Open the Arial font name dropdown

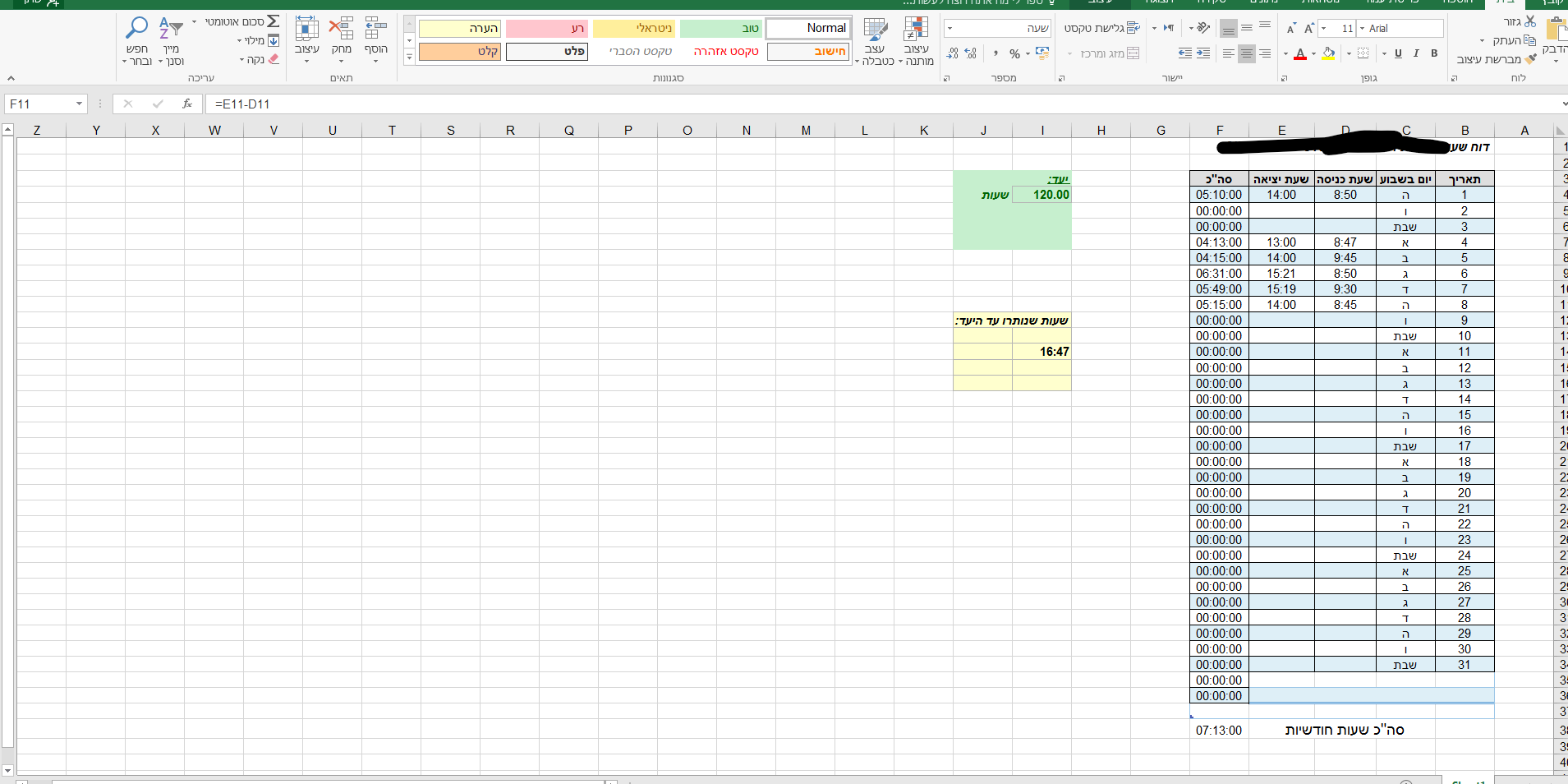[x=1362, y=29]
